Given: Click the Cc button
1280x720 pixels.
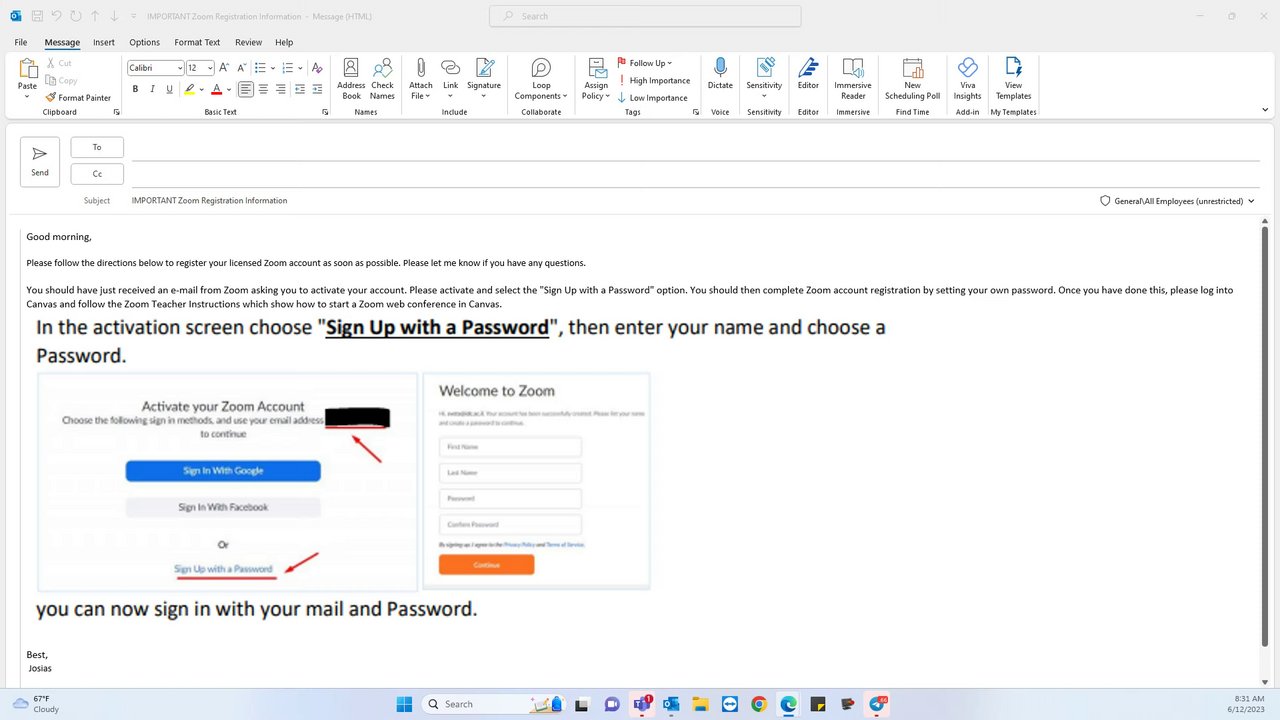Looking at the screenshot, I should pos(97,174).
